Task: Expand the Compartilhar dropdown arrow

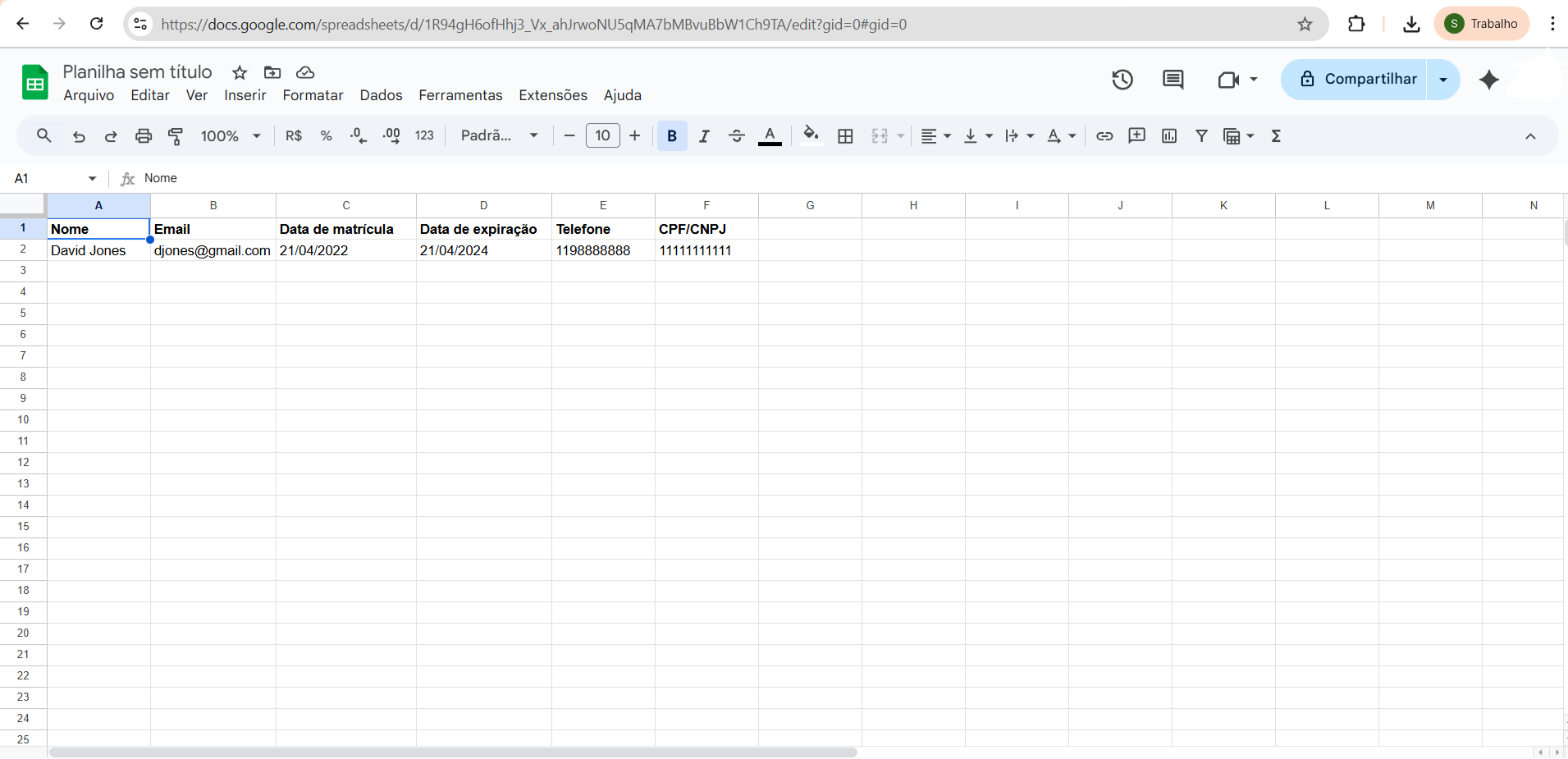Action: point(1443,80)
